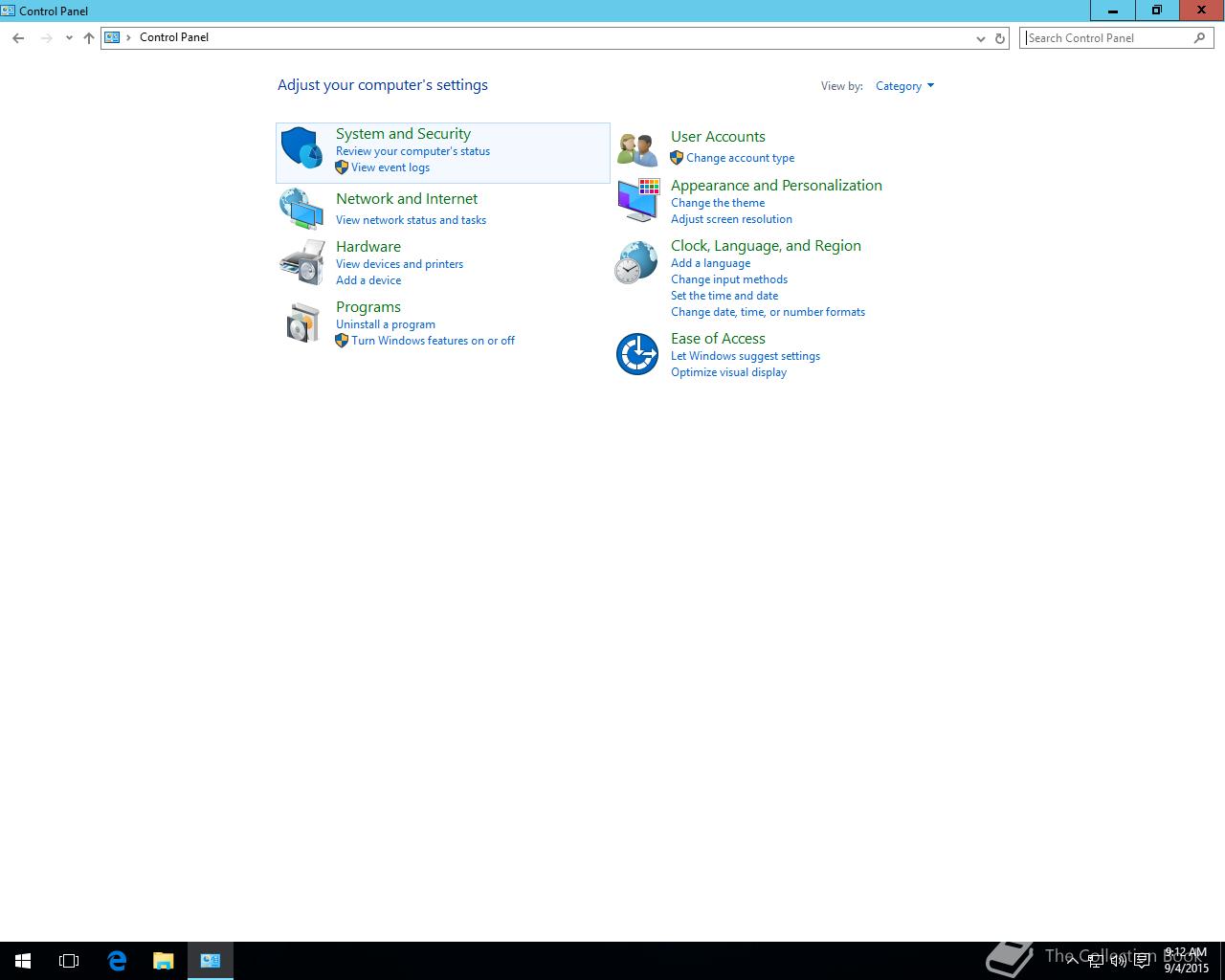Screen dimensions: 1225x980
Task: Click the Programs disc box icon
Action: (x=302, y=323)
